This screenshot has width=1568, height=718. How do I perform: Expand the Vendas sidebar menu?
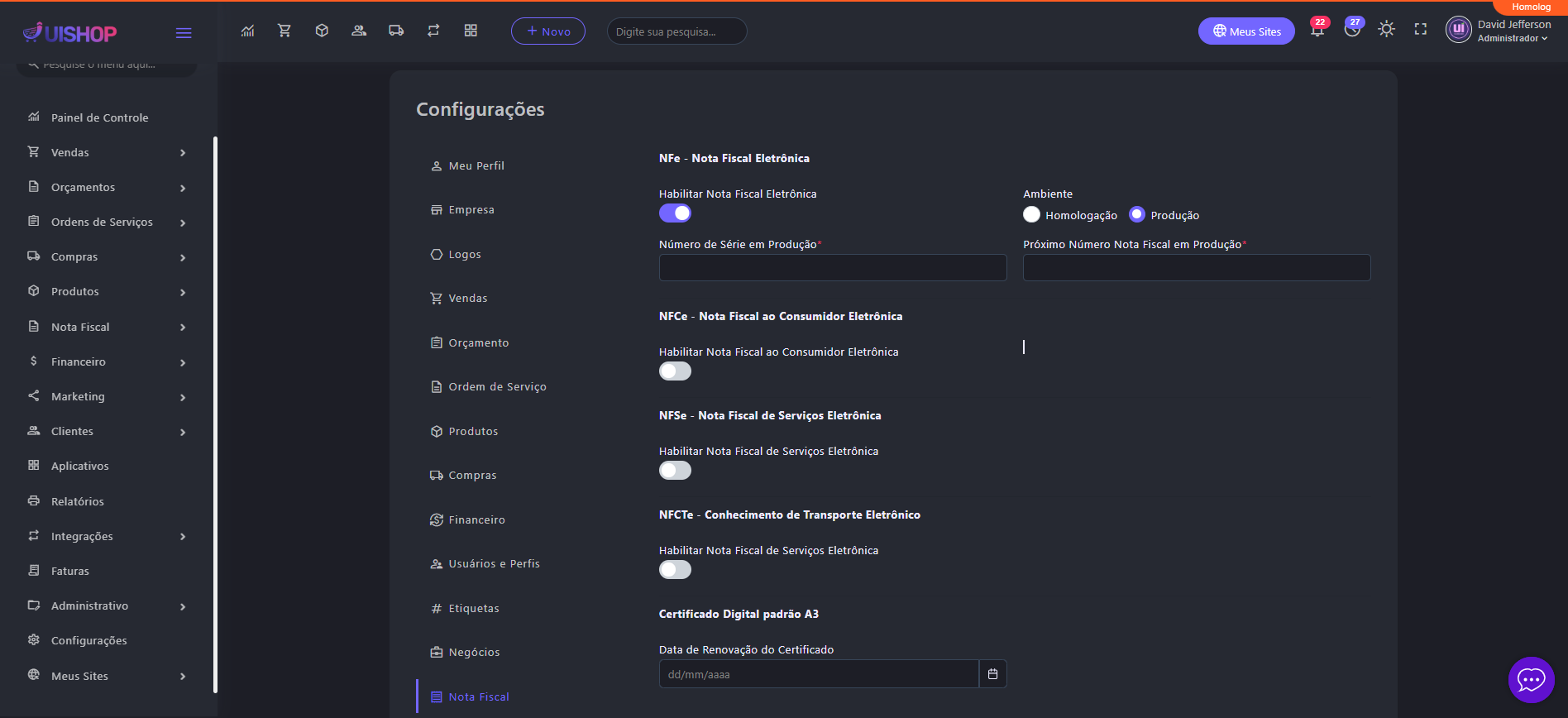[106, 152]
